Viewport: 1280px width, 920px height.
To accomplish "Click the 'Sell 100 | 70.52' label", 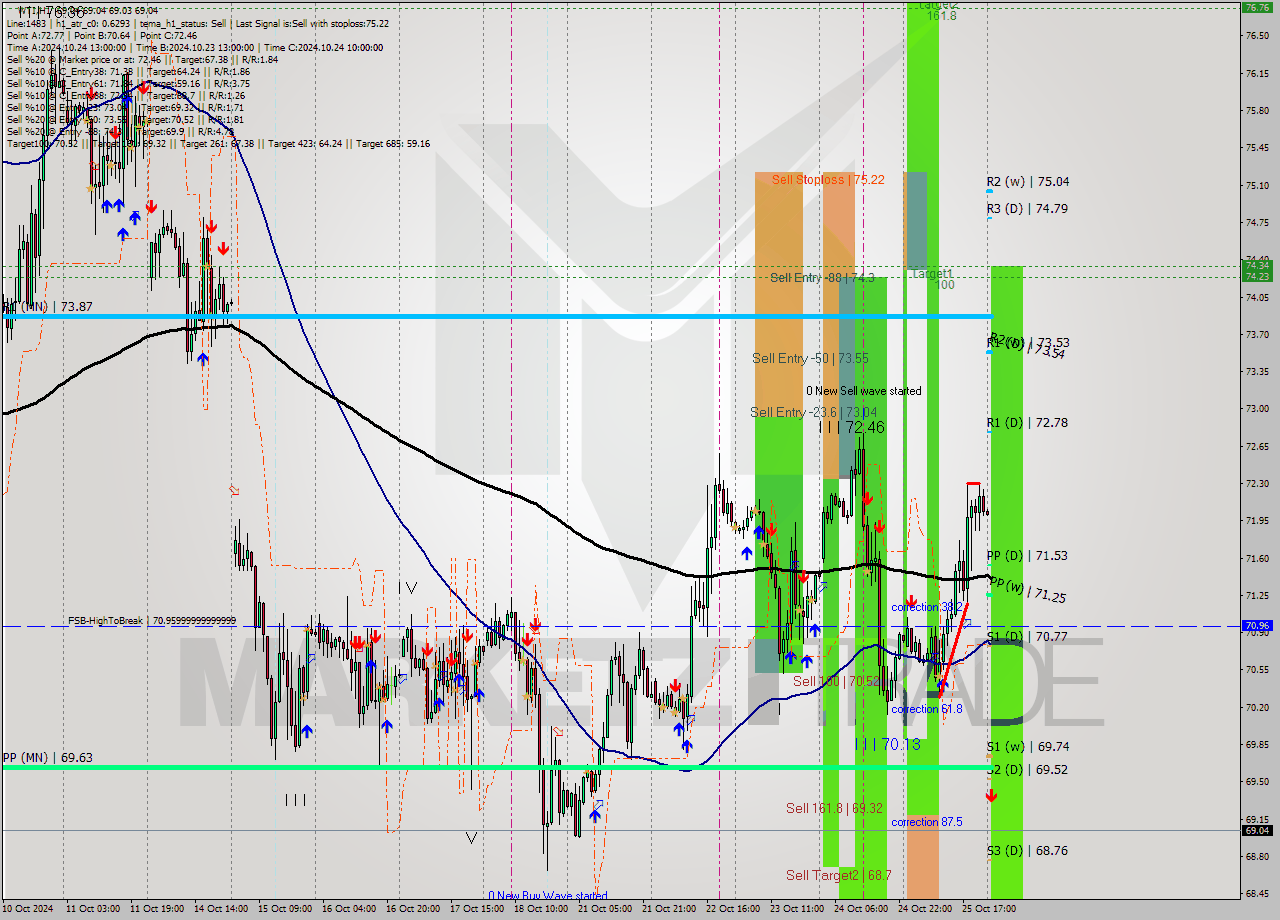I will click(837, 681).
